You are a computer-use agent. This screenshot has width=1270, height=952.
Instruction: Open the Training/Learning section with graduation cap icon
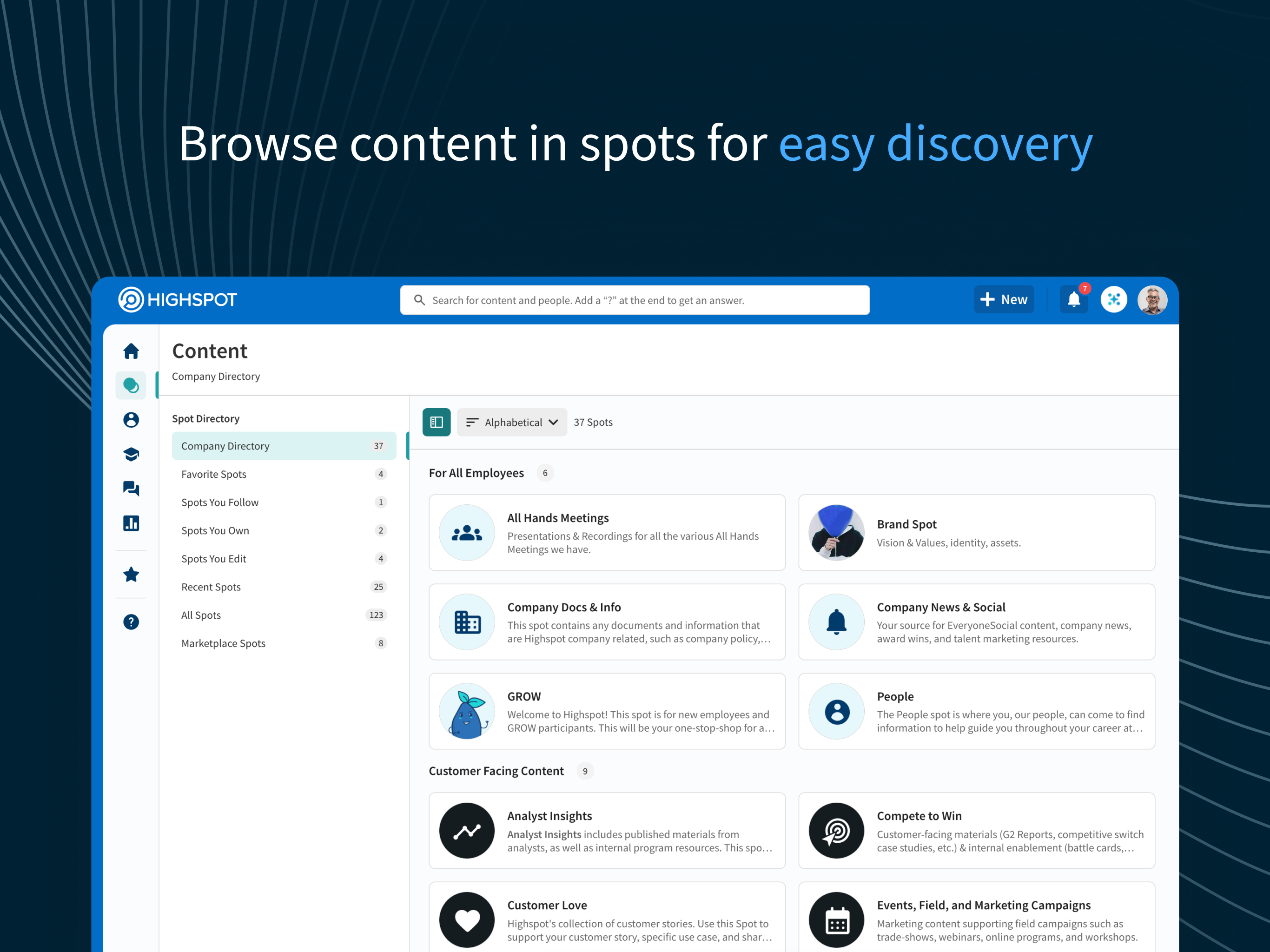[131, 454]
